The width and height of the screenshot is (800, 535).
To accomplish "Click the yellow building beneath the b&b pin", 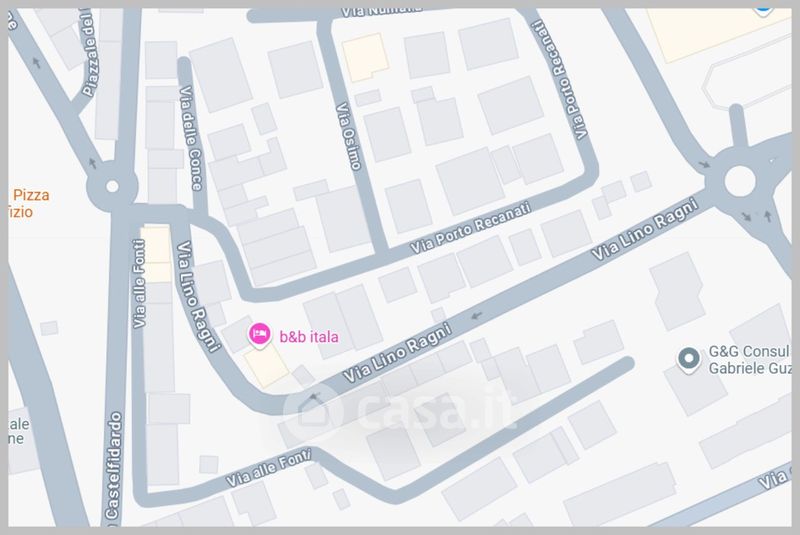I will coord(266,365).
